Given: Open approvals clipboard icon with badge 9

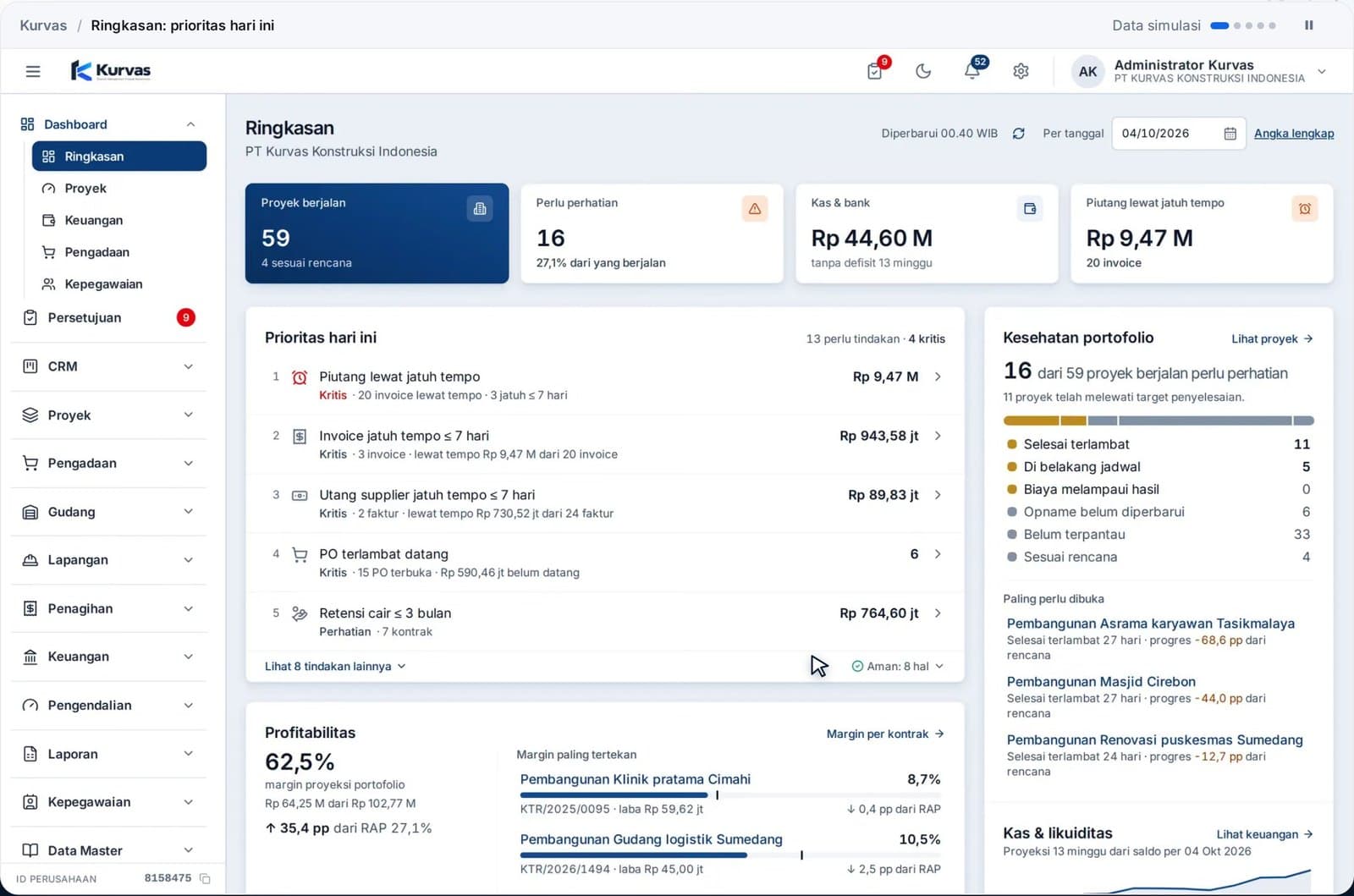Looking at the screenshot, I should point(875,71).
